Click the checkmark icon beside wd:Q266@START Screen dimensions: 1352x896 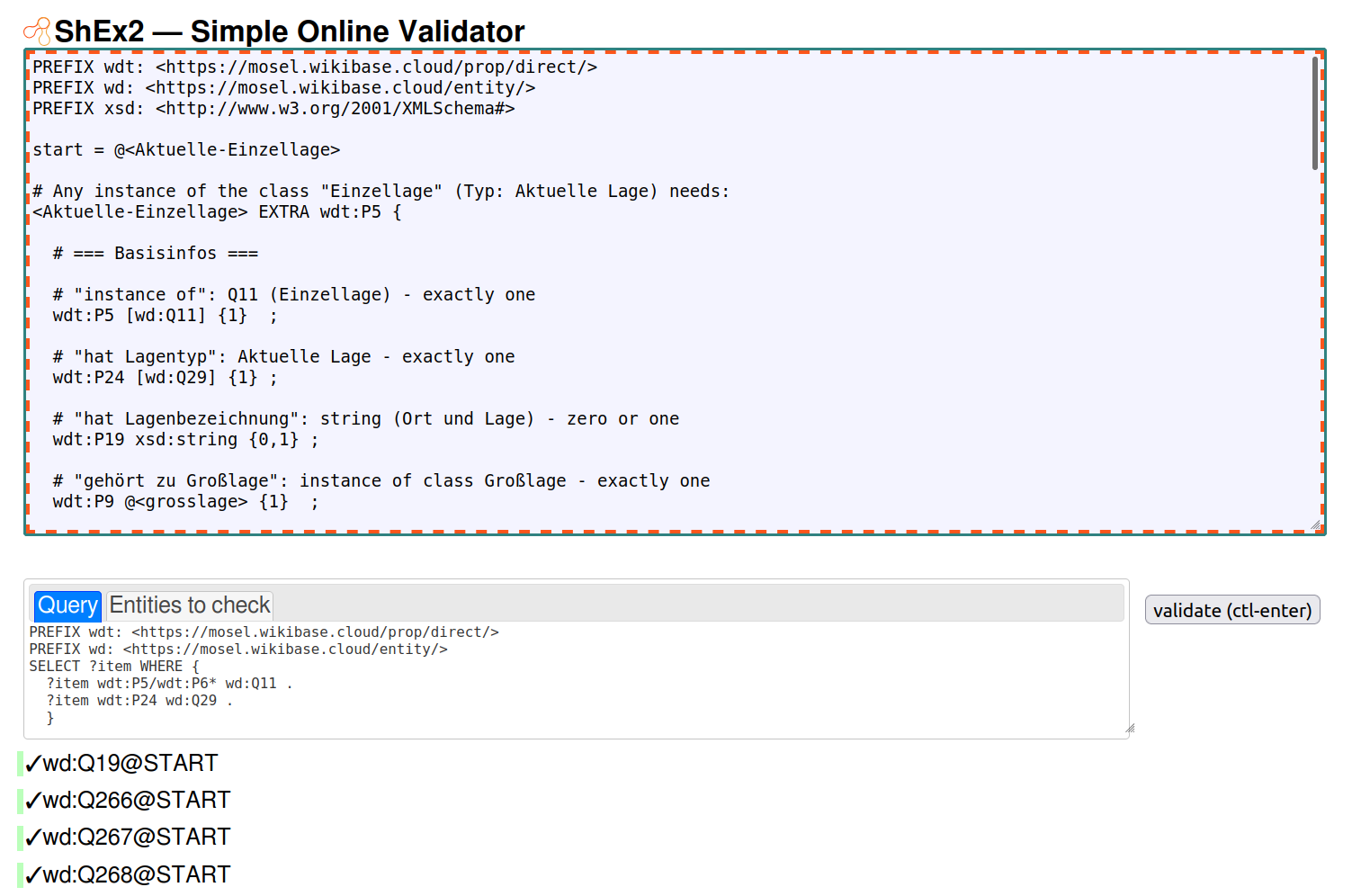(33, 802)
